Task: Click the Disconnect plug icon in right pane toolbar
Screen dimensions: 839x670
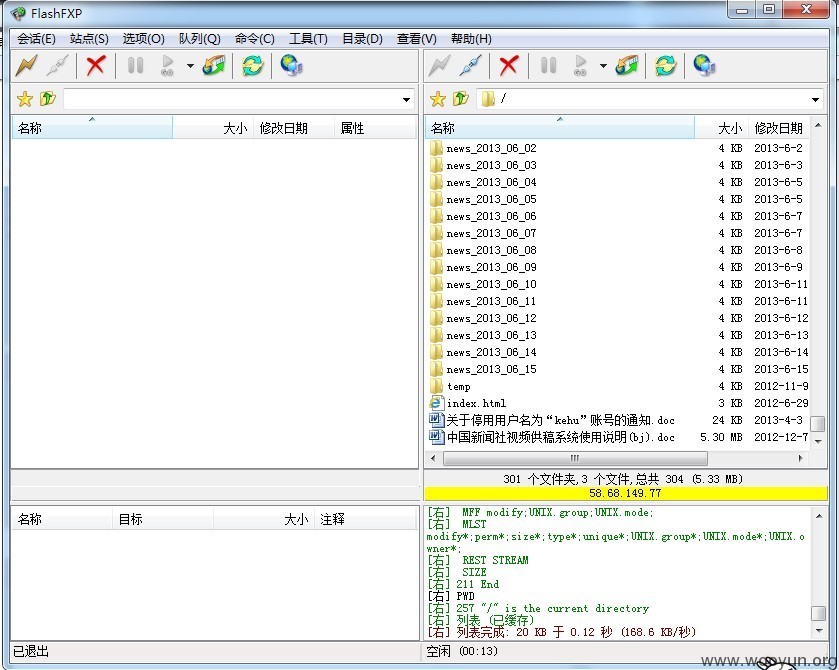Action: point(471,66)
